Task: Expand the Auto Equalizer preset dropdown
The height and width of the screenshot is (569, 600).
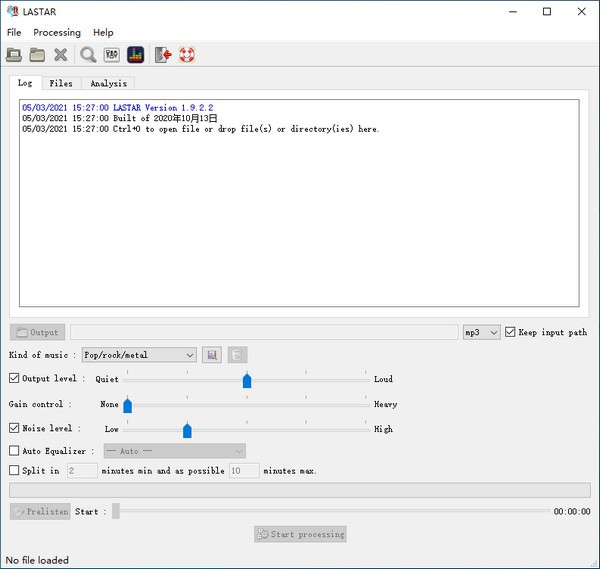Action: click(x=174, y=451)
